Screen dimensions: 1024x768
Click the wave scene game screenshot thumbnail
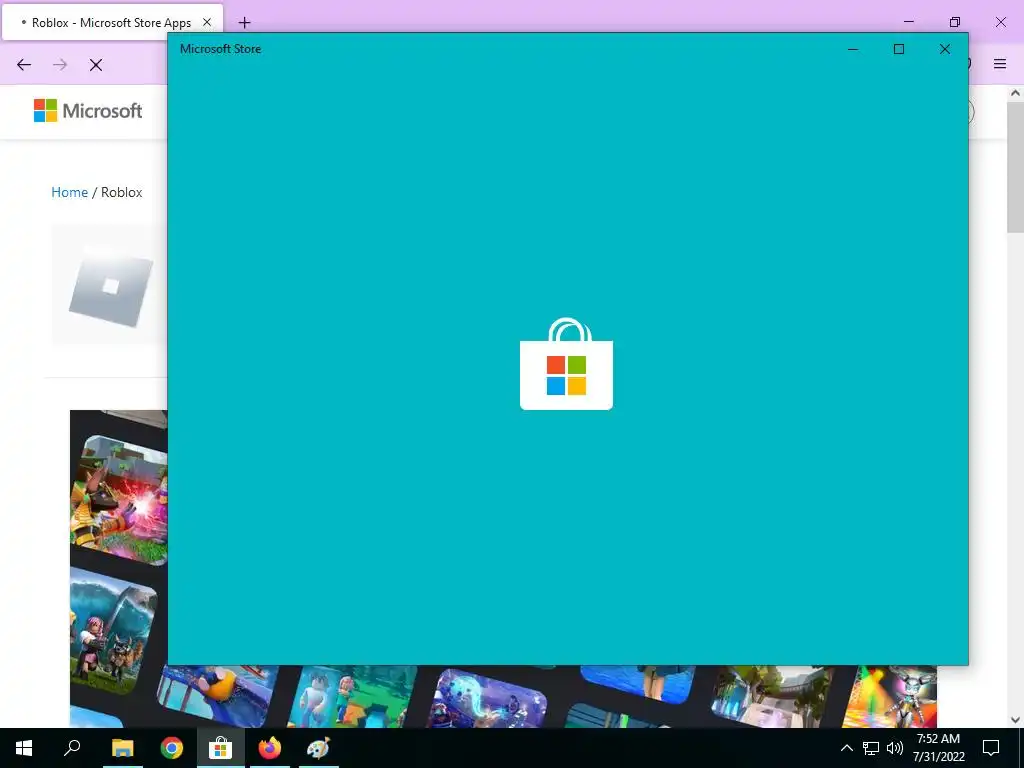pos(112,630)
